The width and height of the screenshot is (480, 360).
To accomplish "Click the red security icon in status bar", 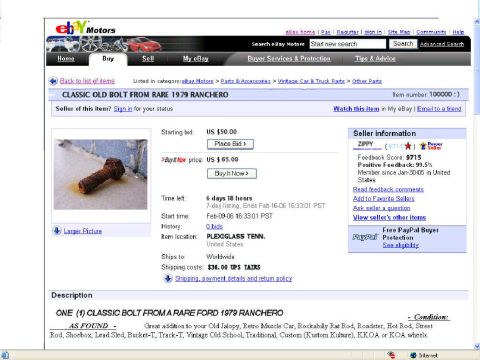I will (391, 355).
